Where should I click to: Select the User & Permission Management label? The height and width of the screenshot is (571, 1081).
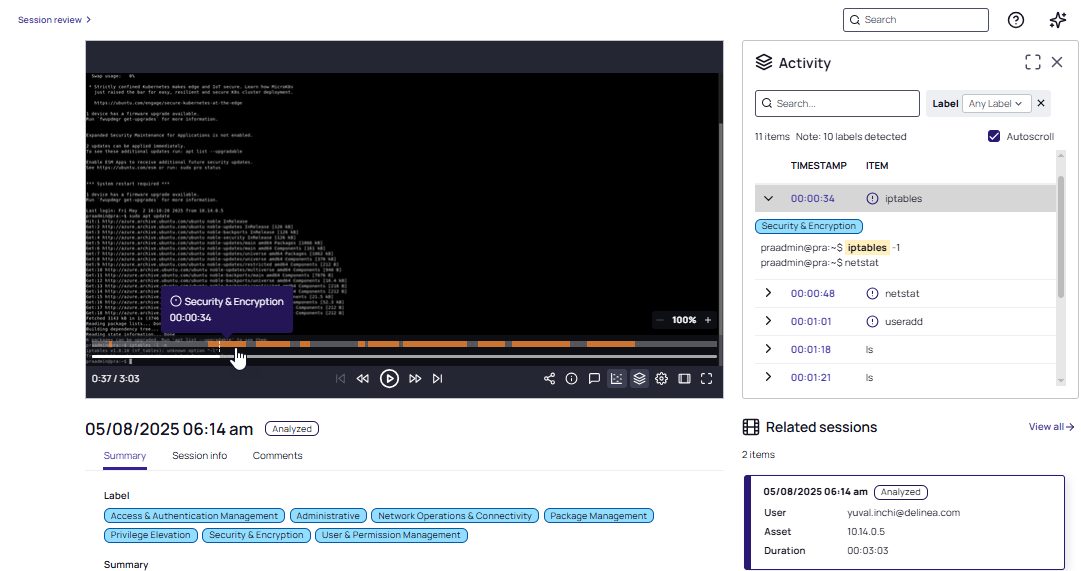pyautogui.click(x=391, y=535)
